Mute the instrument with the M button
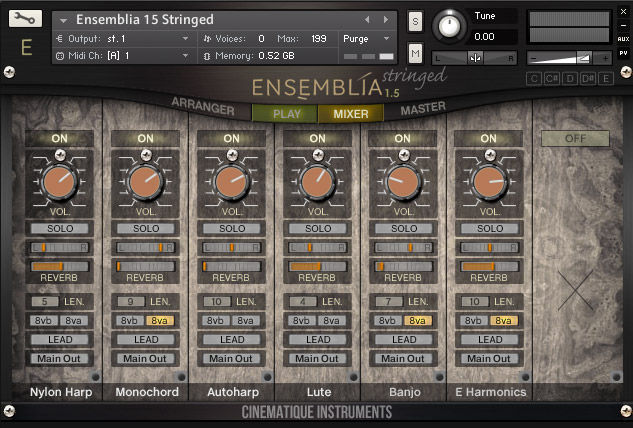Viewport: 633px width, 428px height. (x=415, y=54)
